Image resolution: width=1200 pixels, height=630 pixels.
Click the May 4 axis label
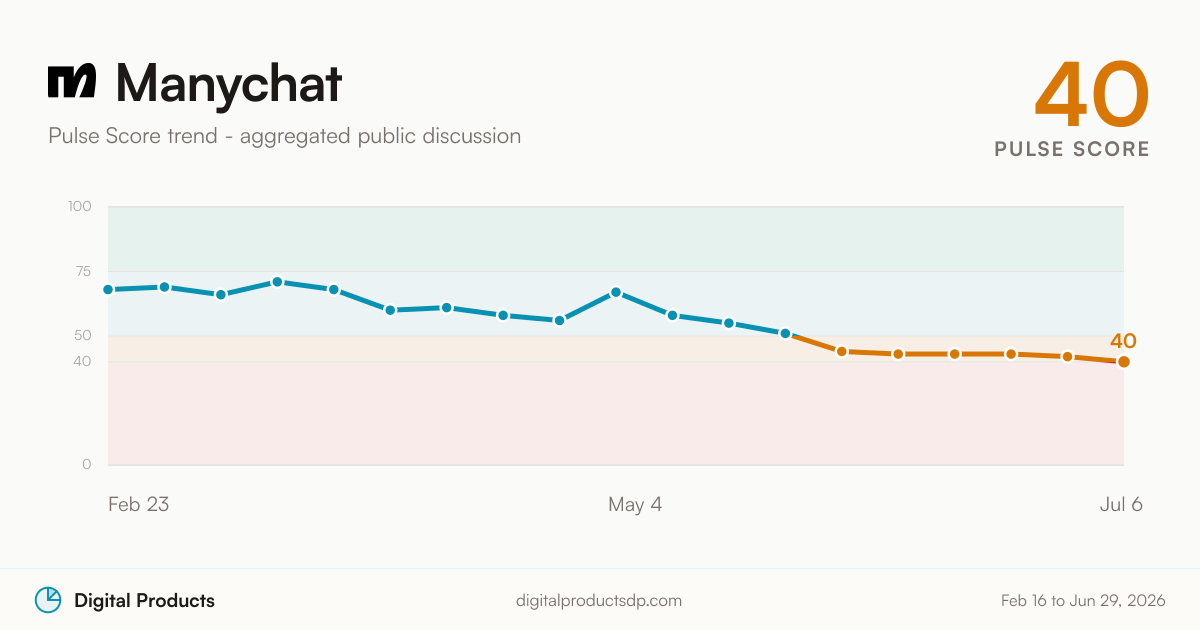[635, 504]
